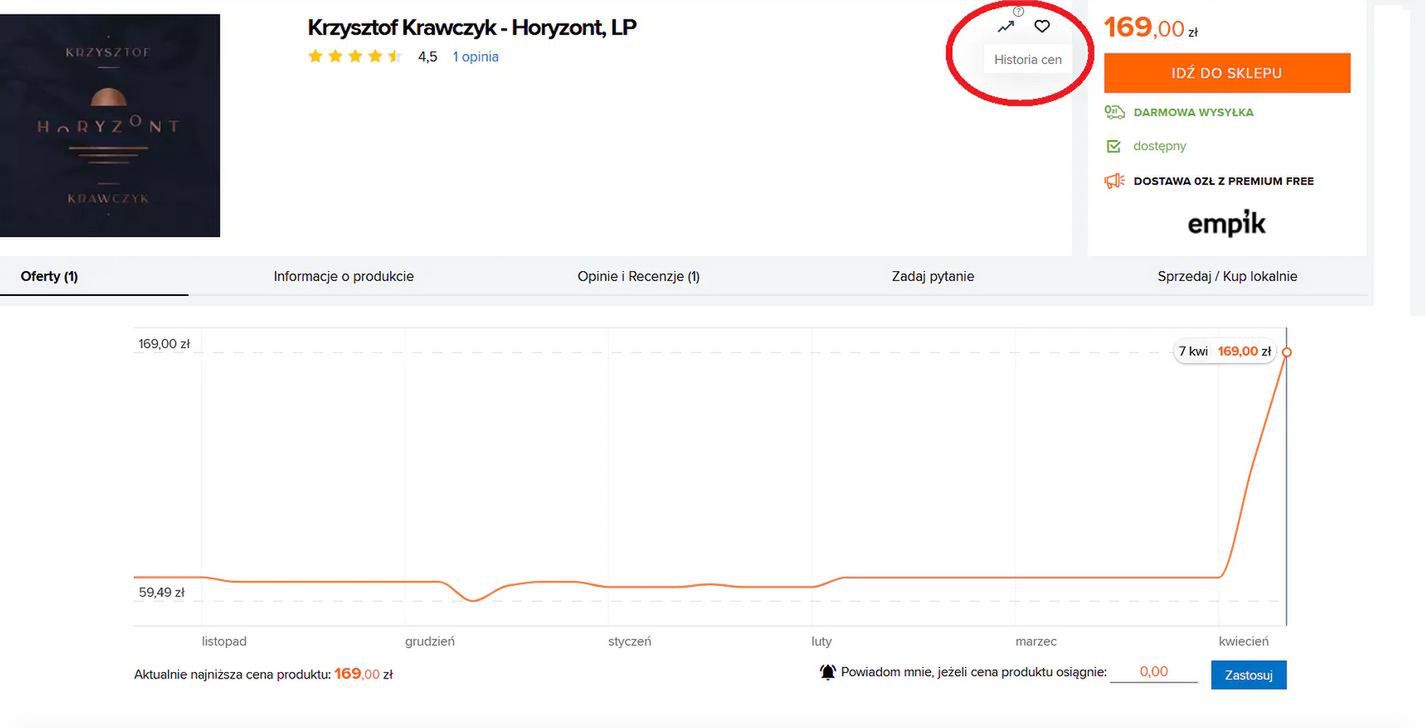Select the price alert bell icon
This screenshot has height=728, width=1425.
click(x=828, y=672)
